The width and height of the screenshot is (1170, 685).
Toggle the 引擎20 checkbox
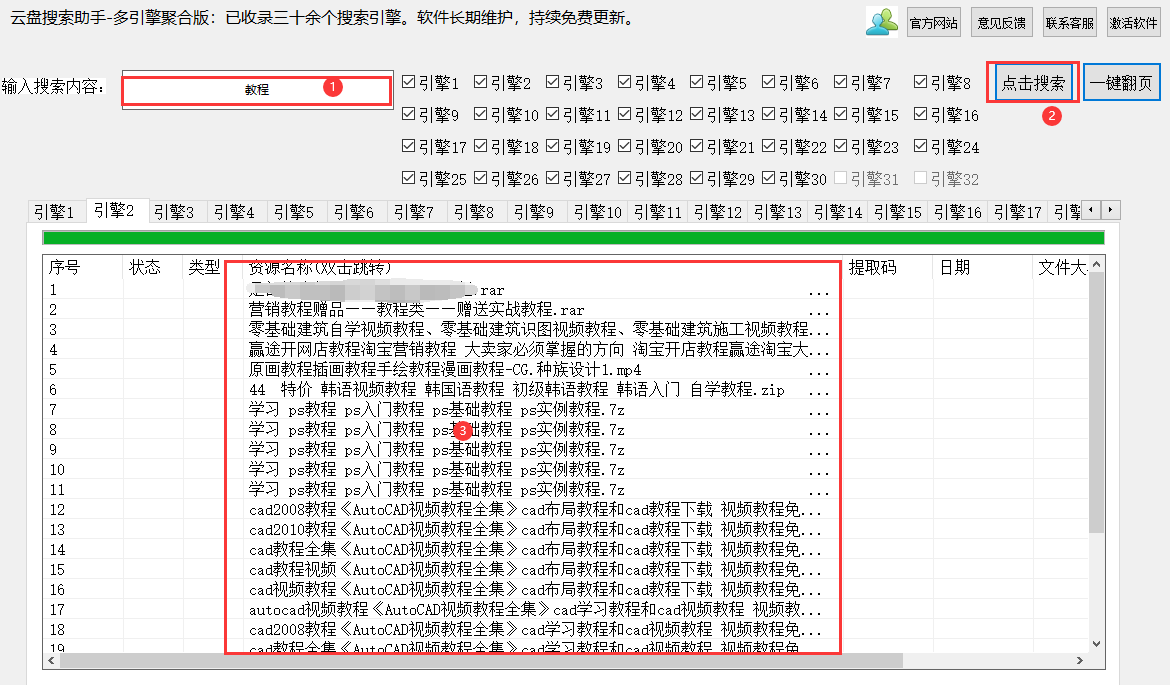pyautogui.click(x=624, y=147)
